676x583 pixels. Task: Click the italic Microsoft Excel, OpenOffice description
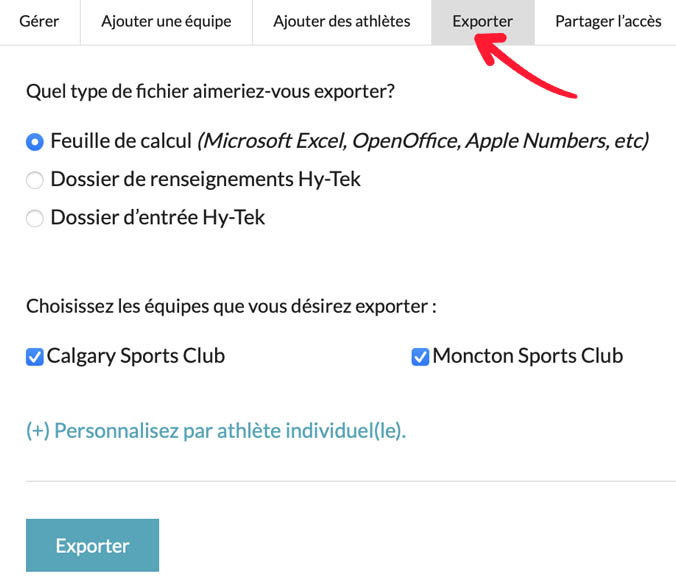coord(423,141)
